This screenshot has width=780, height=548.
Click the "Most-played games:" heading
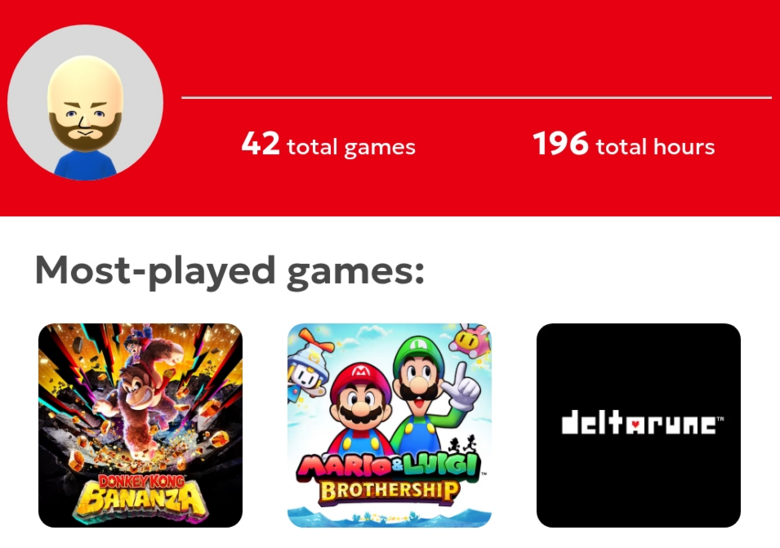229,270
